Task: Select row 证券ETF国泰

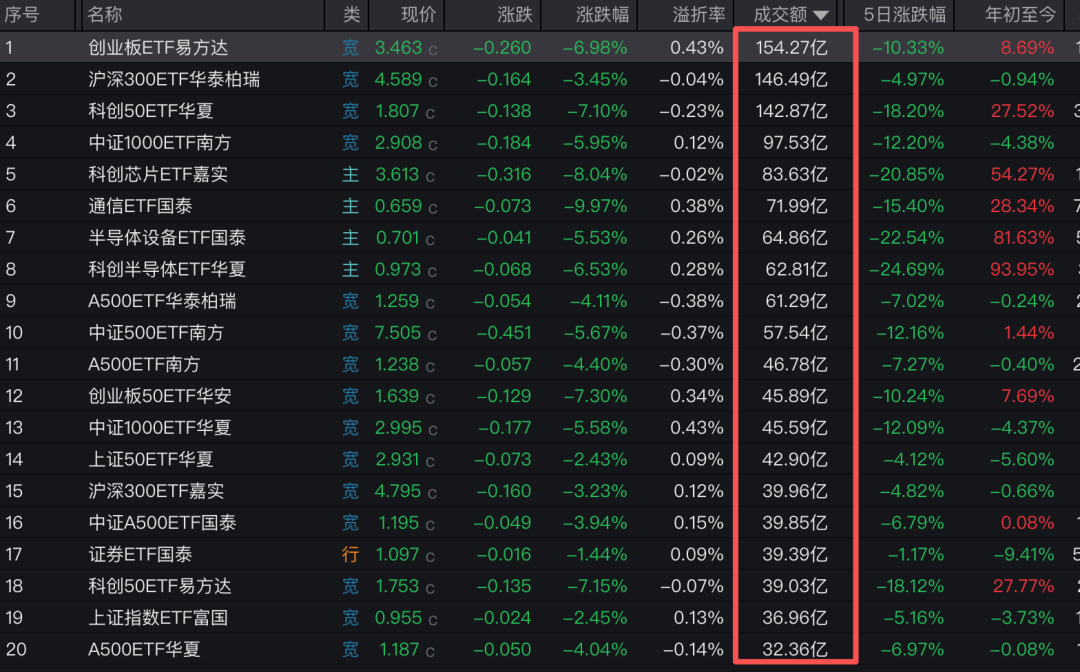Action: 540,554
